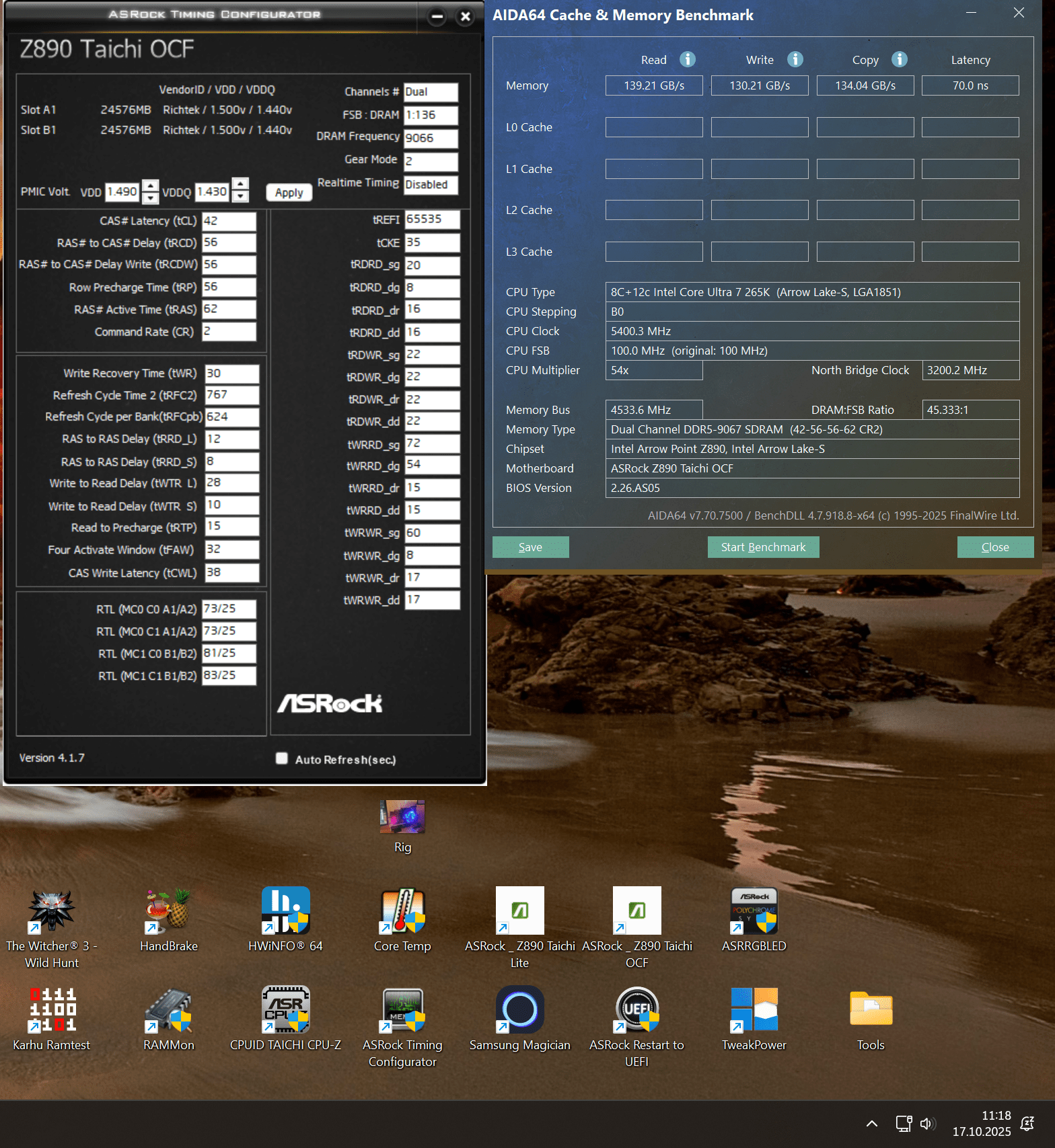Click the tWRWR_sg value 60
Viewport: 1055px width, 1148px height.
coord(432,533)
